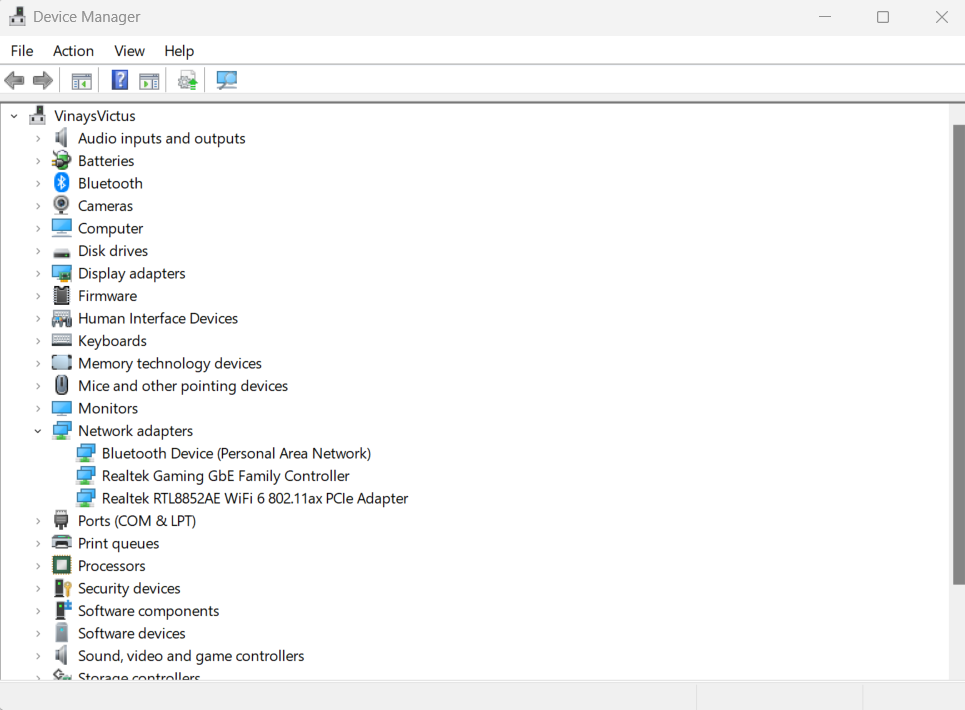Click the Forward navigation arrow
Image resolution: width=965 pixels, height=710 pixels.
42,80
